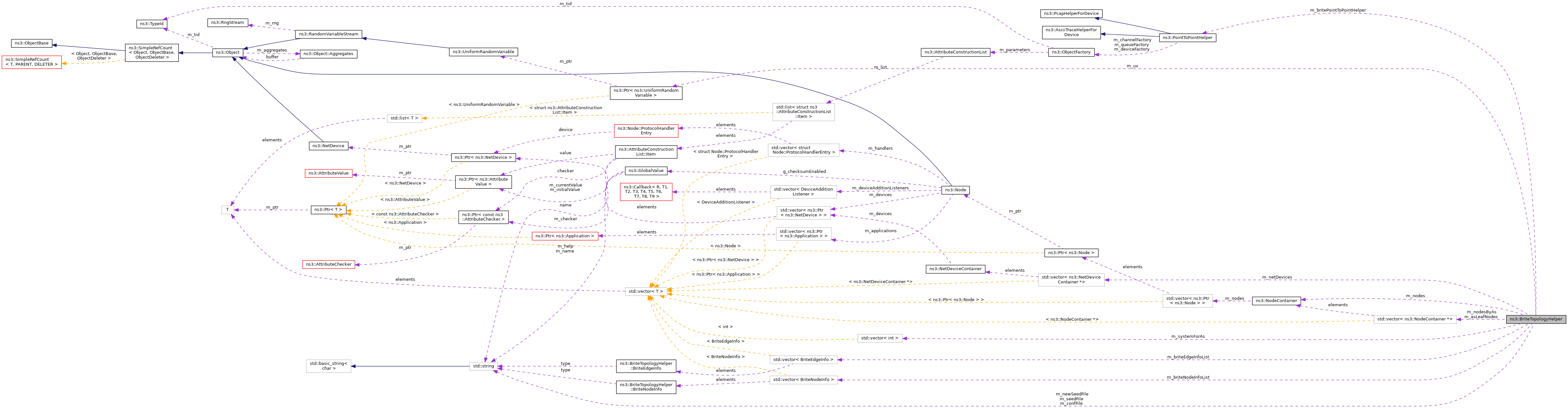
Task: Open the ns3::NodeContainer node
Action: click(x=1276, y=301)
